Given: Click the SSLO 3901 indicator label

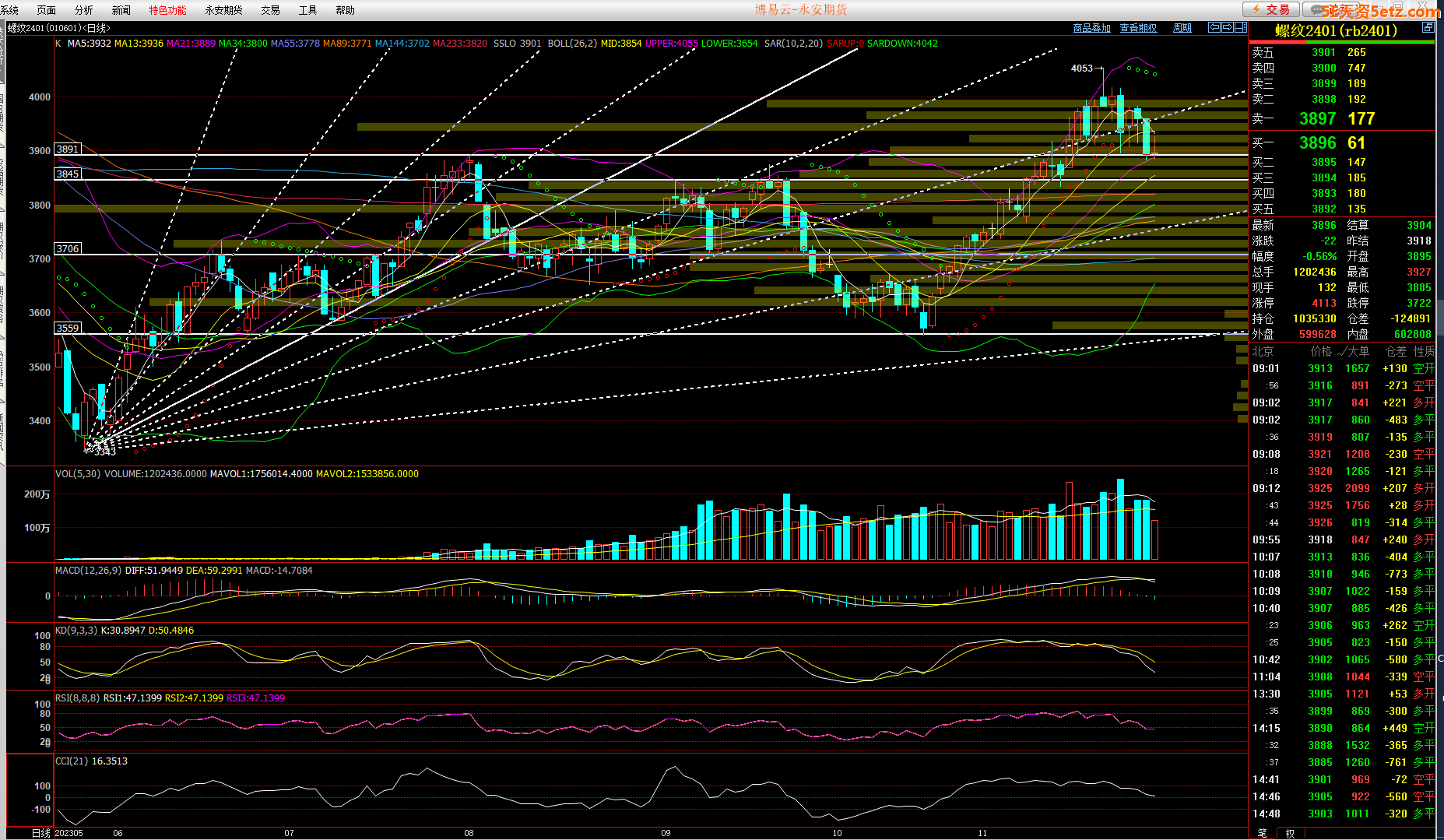Looking at the screenshot, I should [x=517, y=44].
